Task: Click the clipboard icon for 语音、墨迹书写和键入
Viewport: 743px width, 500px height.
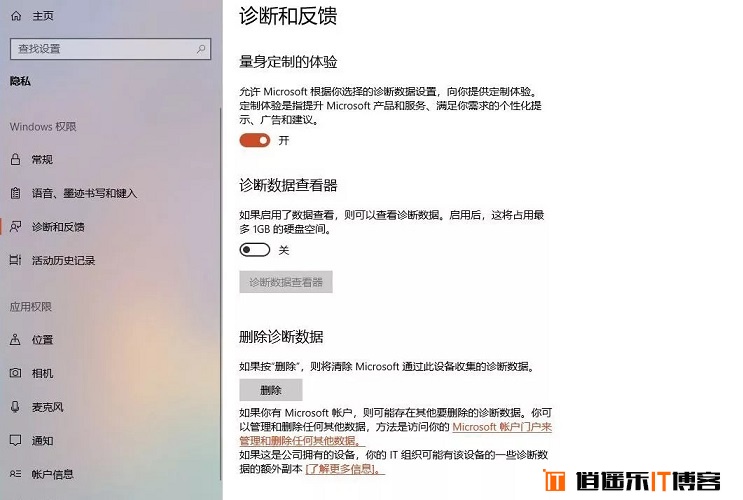Action: click(16, 193)
